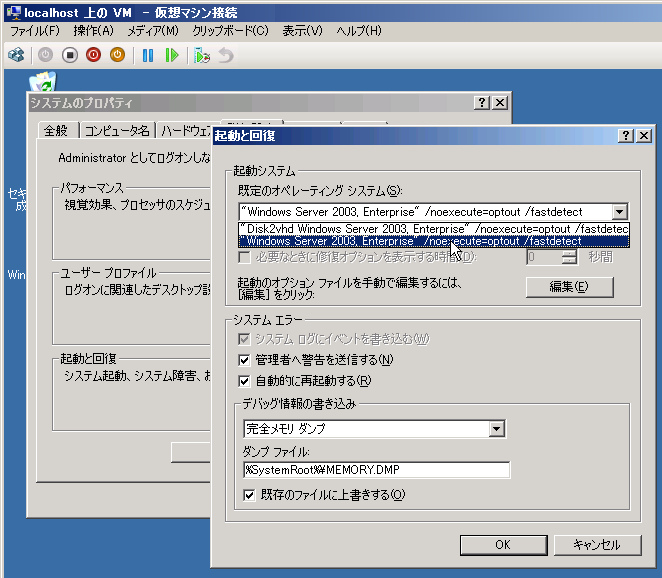Click the システム ログにイベントを書き込む checkbox

point(244,339)
